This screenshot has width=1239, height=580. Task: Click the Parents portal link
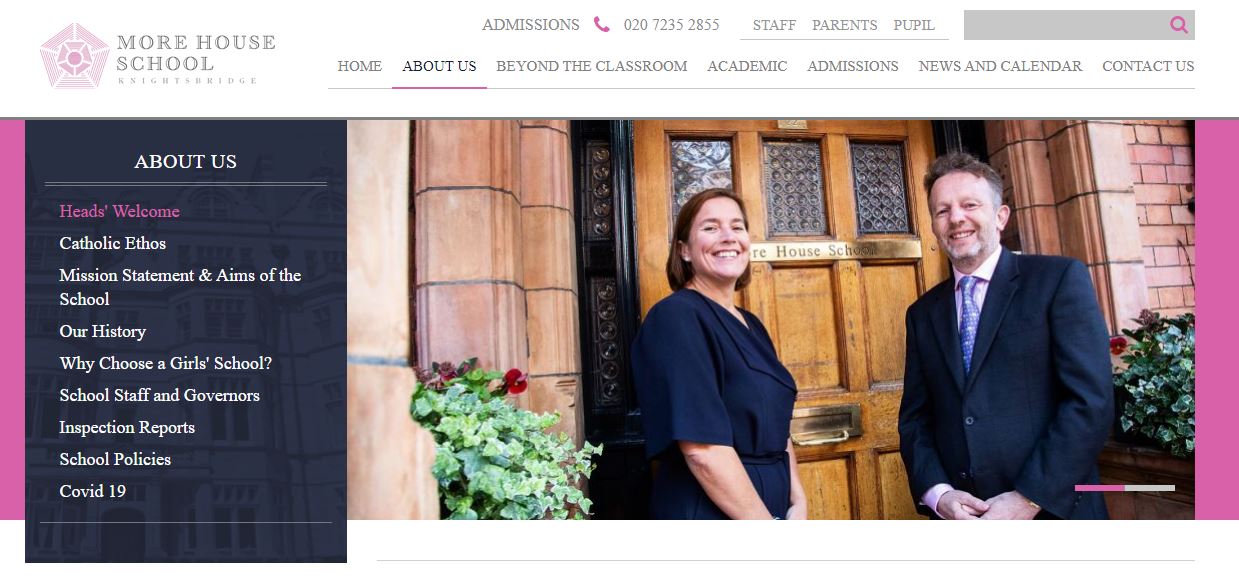click(x=844, y=25)
